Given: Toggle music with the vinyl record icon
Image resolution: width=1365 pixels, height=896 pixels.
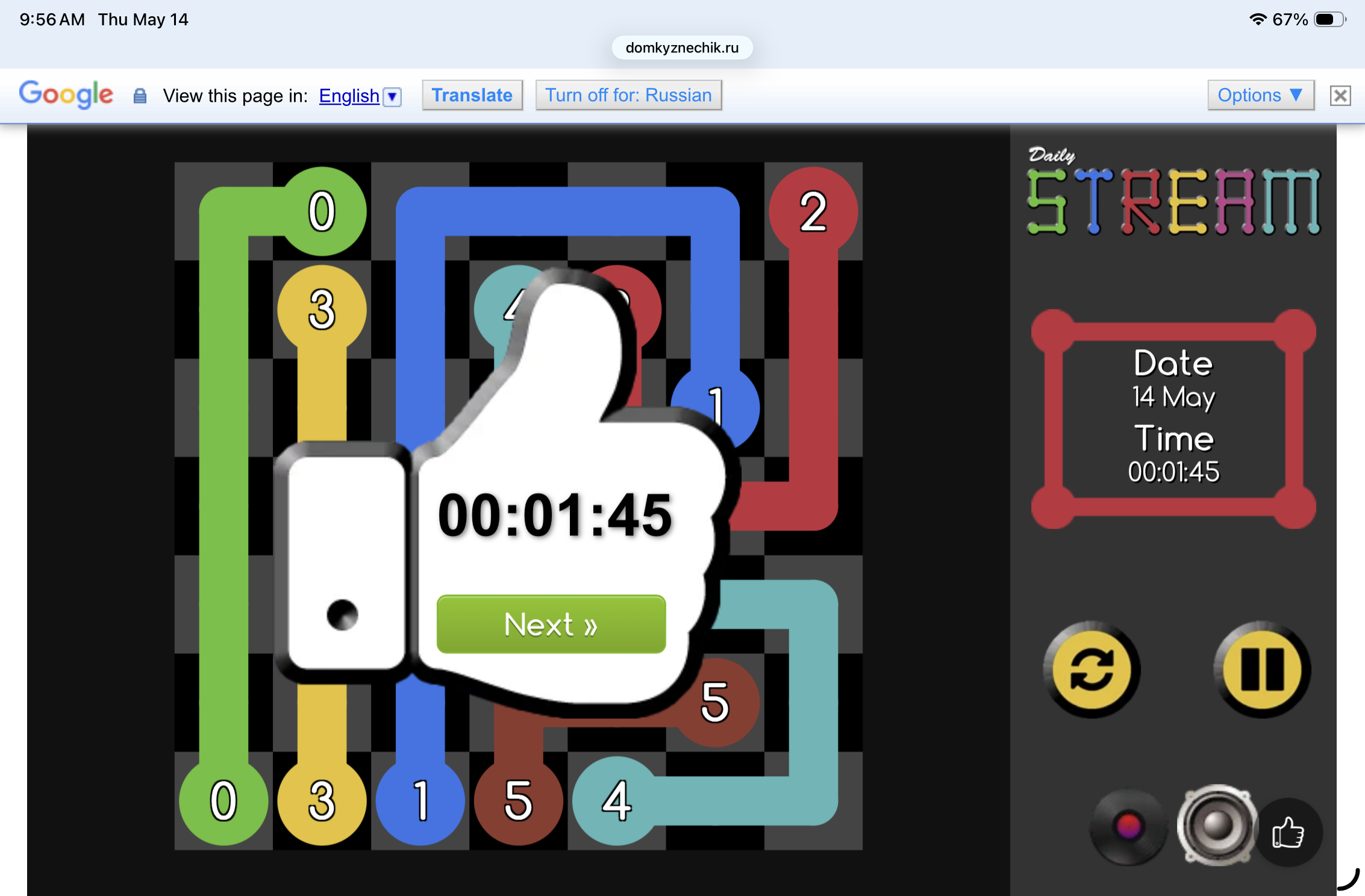Looking at the screenshot, I should click(1128, 827).
